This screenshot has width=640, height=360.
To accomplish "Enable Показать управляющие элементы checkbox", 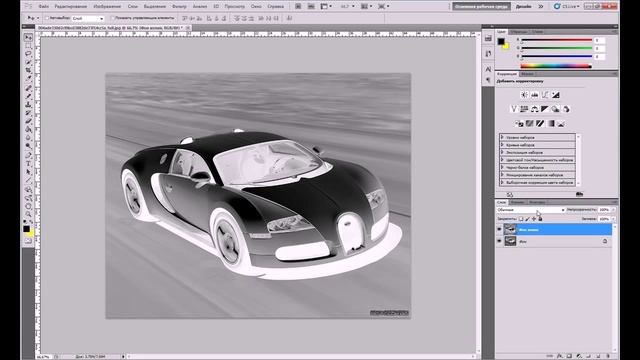I will pyautogui.click(x=113, y=18).
